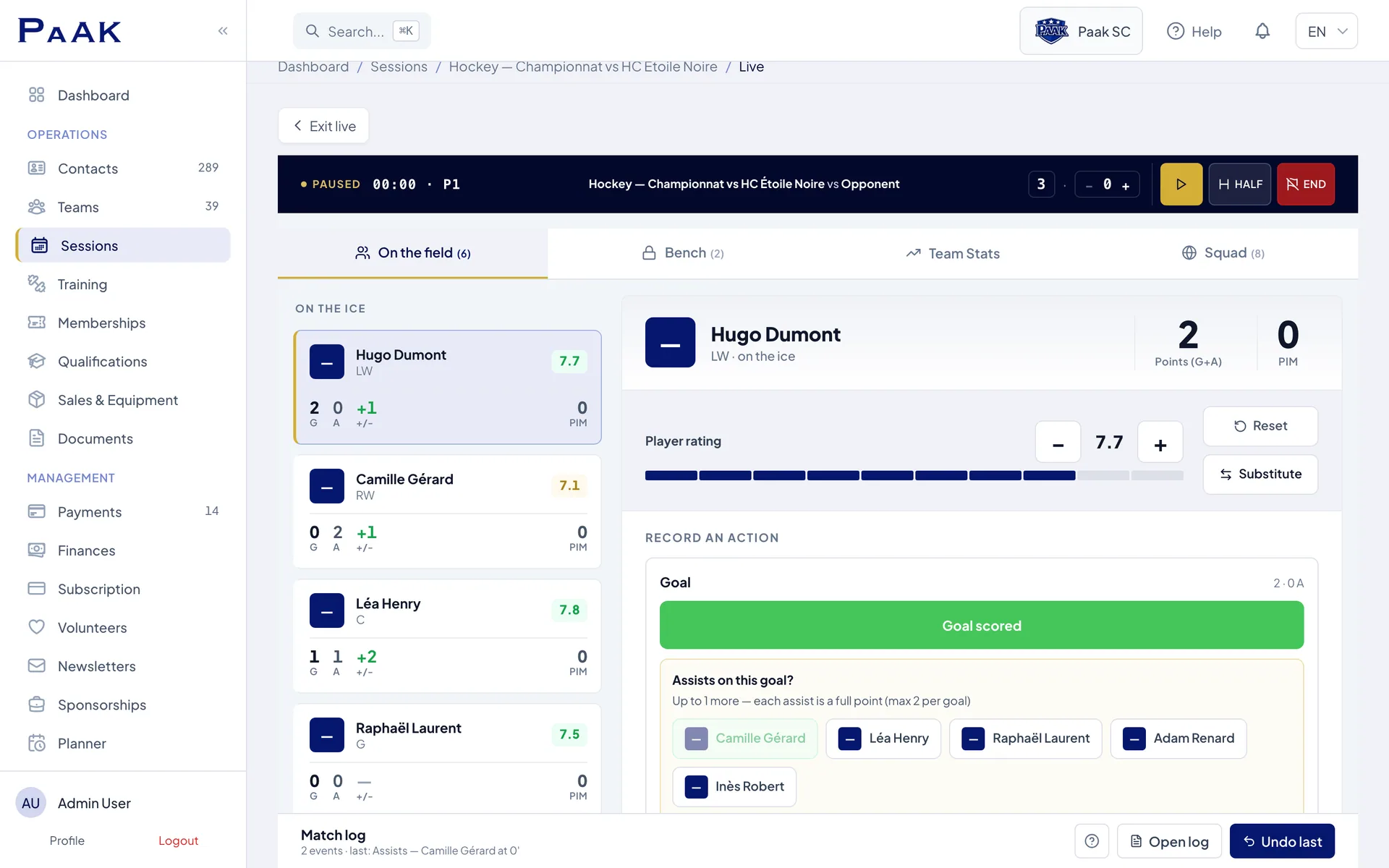Go to Dashboard breadcrumb
The image size is (1389, 868).
pyautogui.click(x=313, y=67)
